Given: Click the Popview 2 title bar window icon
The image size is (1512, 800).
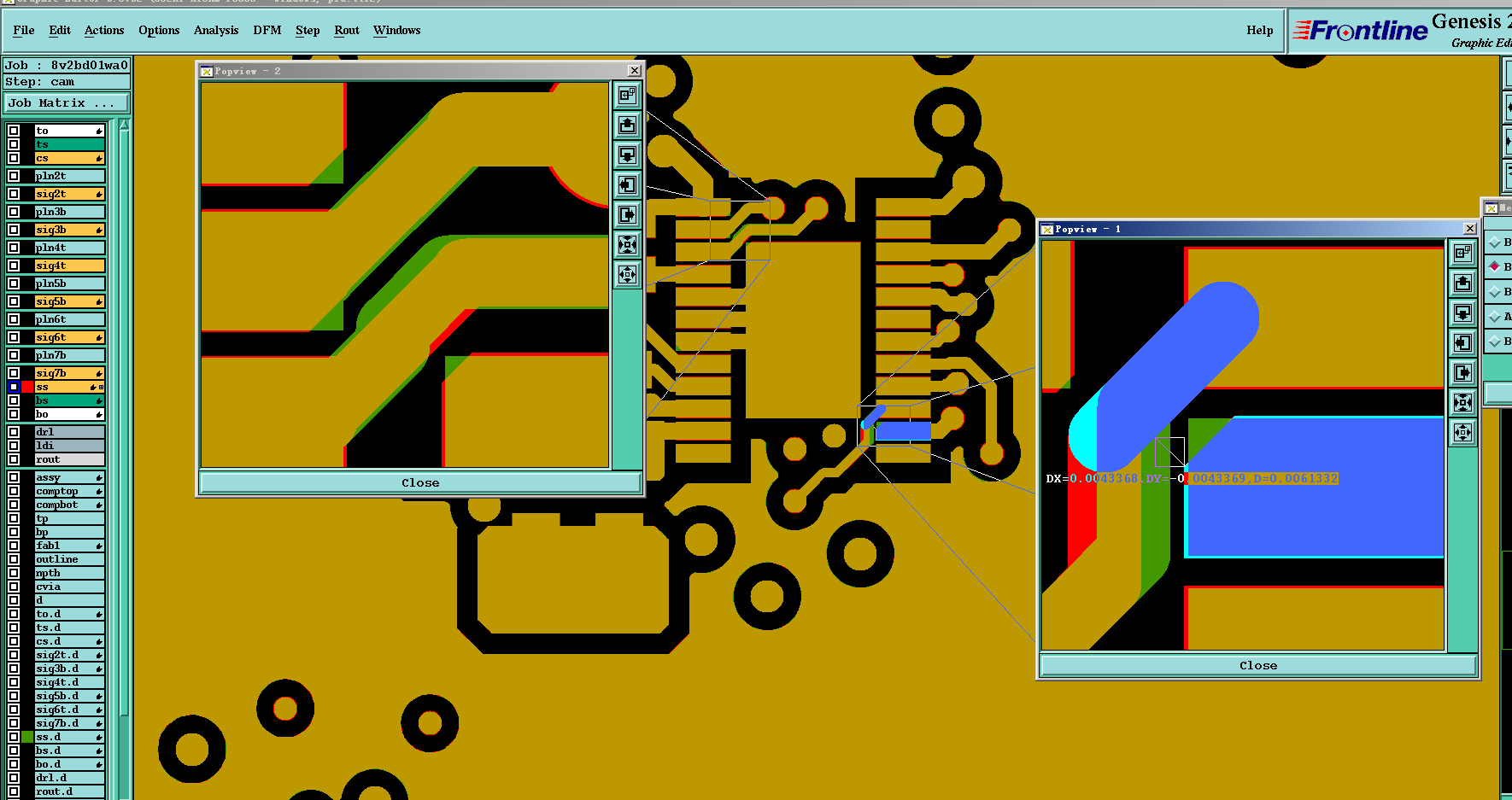Looking at the screenshot, I should [x=207, y=72].
